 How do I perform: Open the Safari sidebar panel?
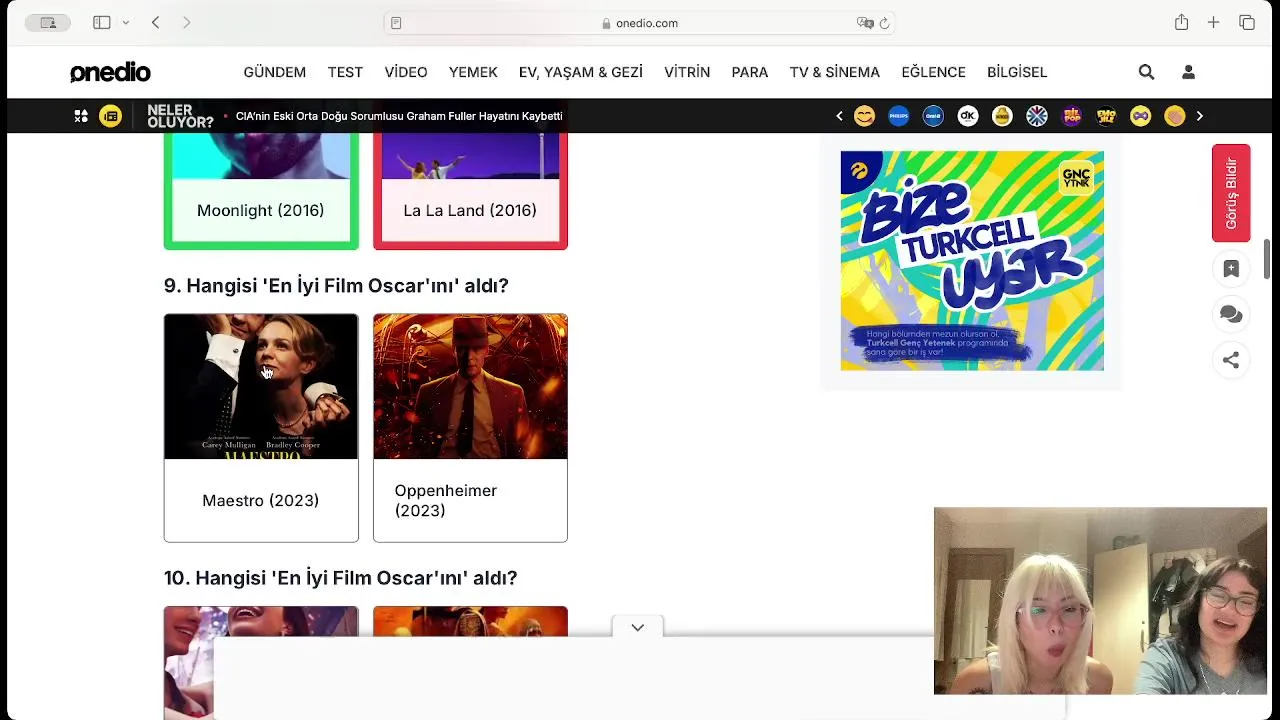click(x=102, y=22)
